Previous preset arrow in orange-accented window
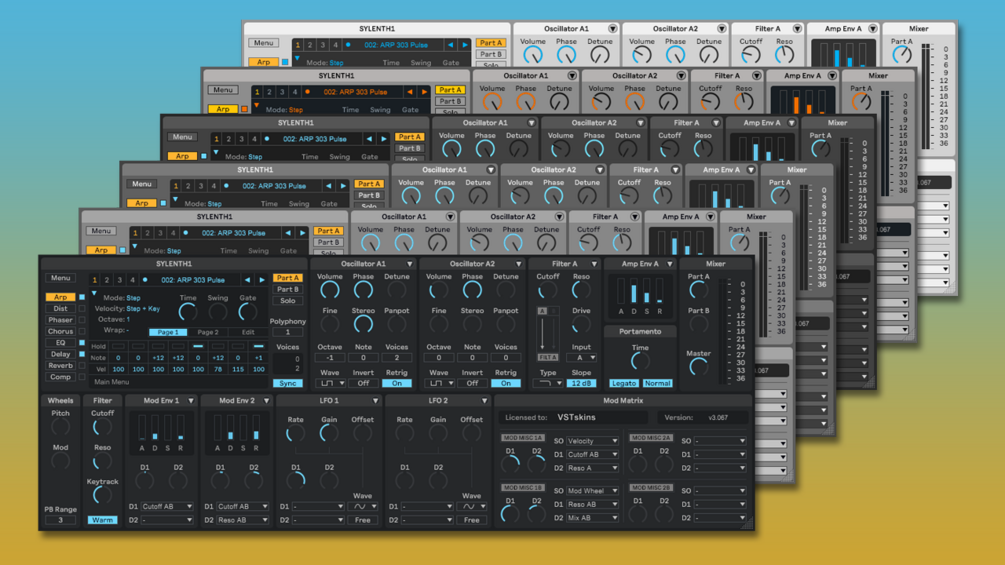 (x=410, y=92)
